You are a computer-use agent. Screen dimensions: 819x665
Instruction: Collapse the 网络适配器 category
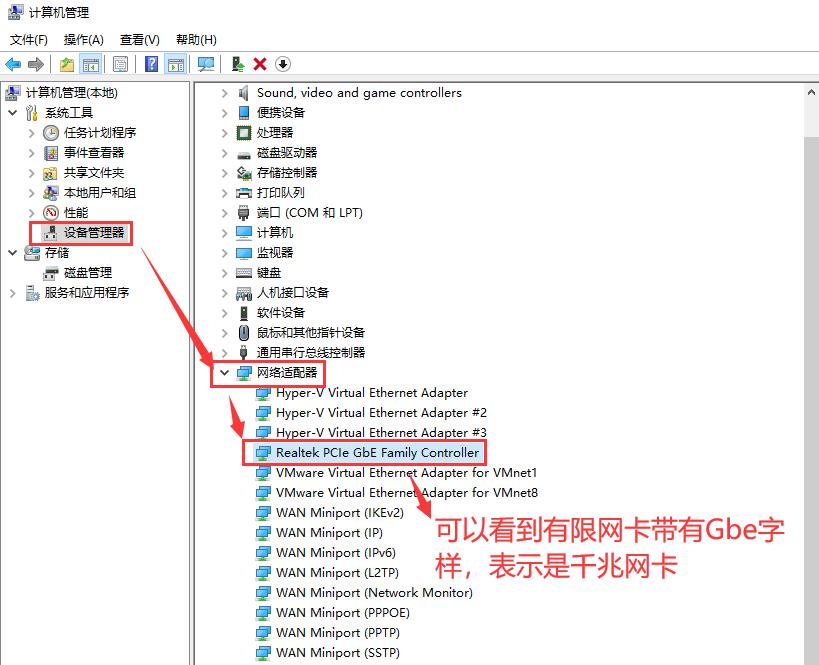(224, 372)
